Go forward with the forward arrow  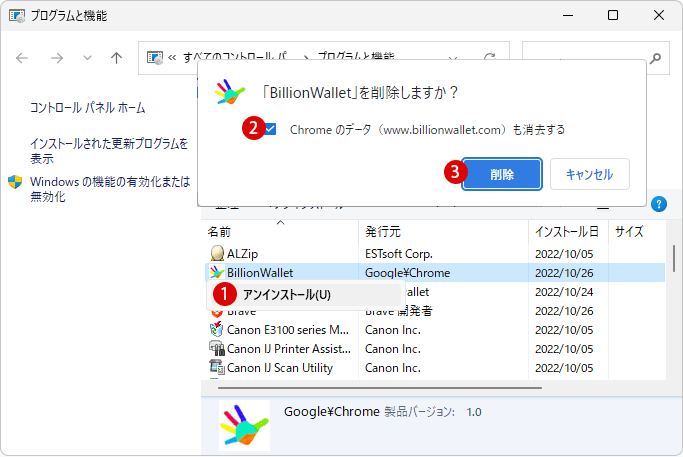click(x=57, y=58)
